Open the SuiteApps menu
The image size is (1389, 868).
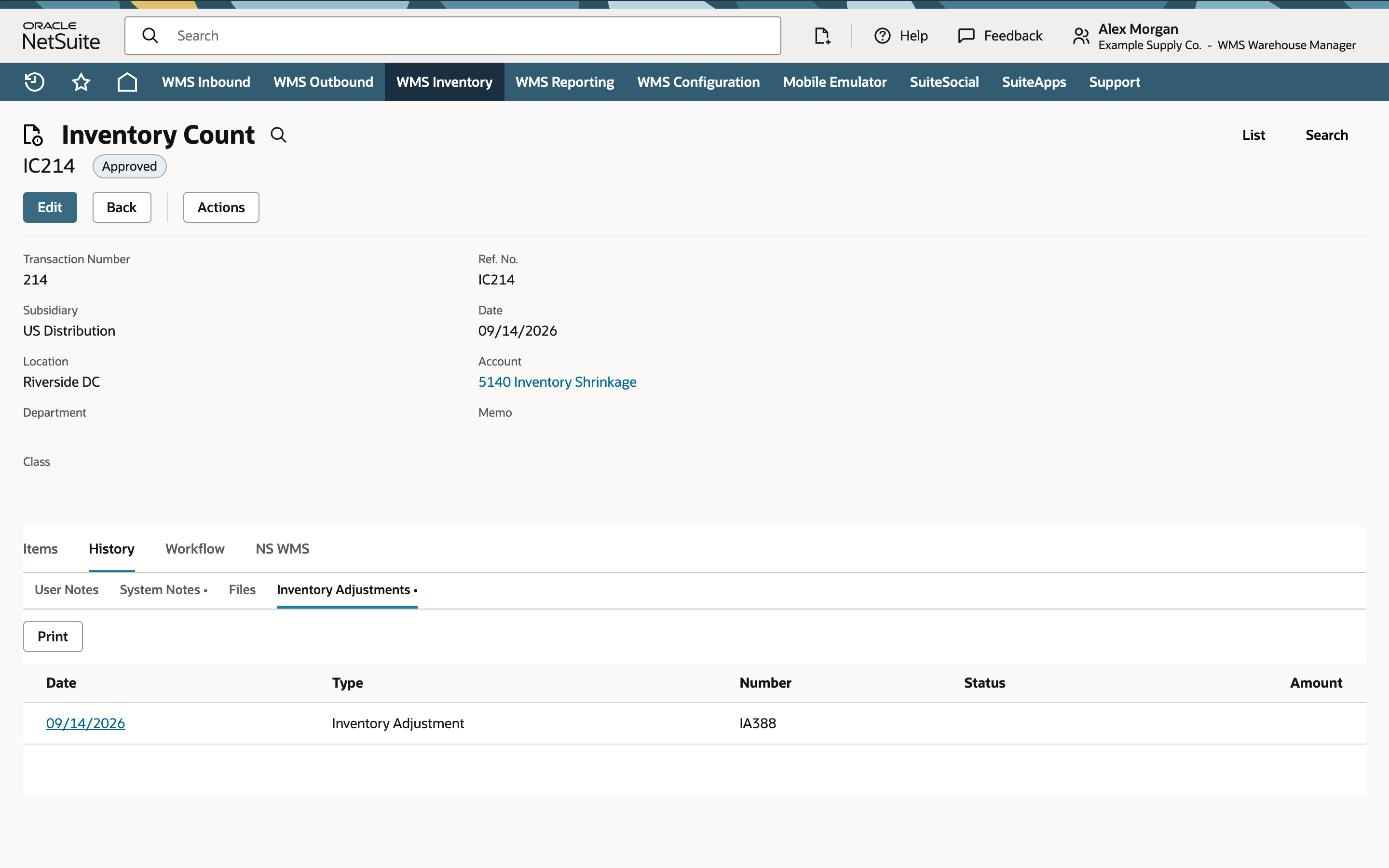pos(1034,82)
